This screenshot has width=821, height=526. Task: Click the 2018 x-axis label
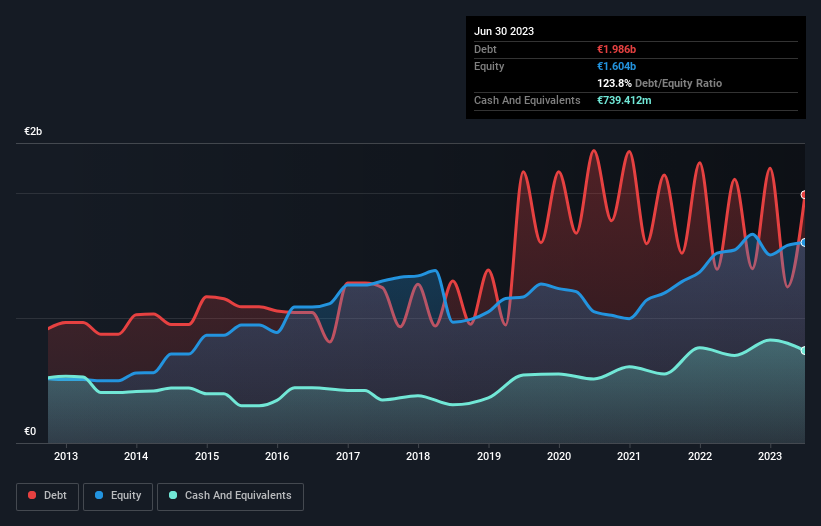pos(418,456)
